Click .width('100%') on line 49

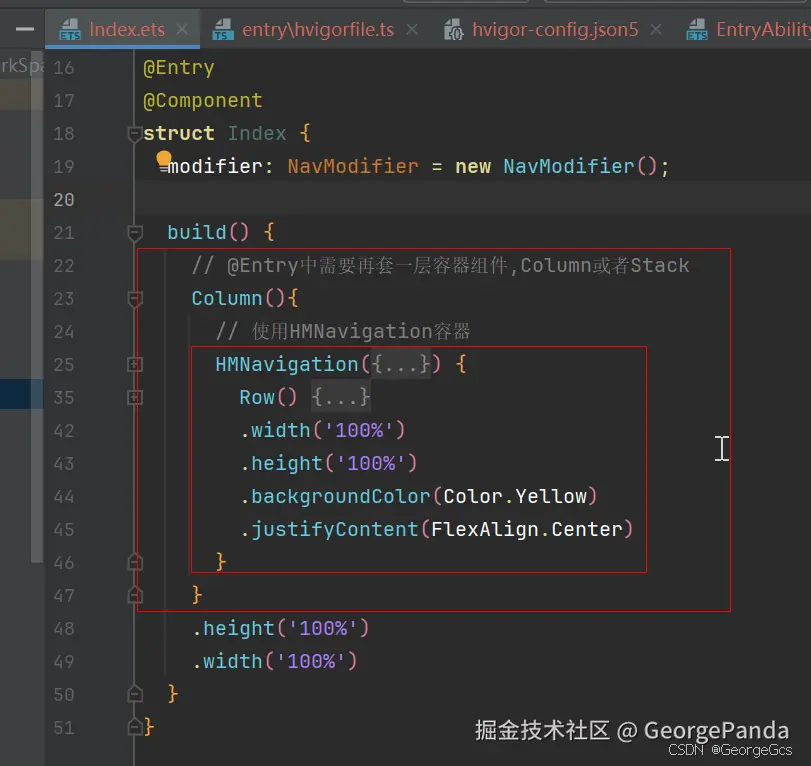[275, 662]
